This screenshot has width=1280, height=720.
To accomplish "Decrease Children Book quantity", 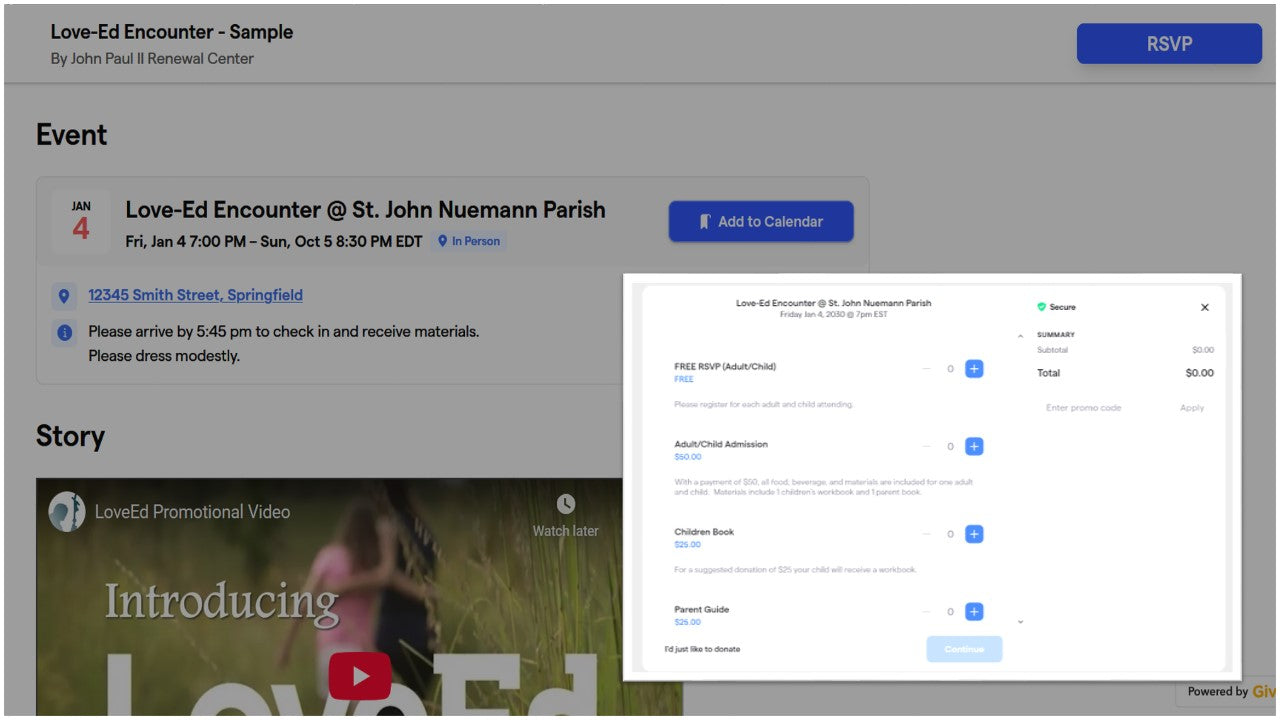I will (927, 534).
